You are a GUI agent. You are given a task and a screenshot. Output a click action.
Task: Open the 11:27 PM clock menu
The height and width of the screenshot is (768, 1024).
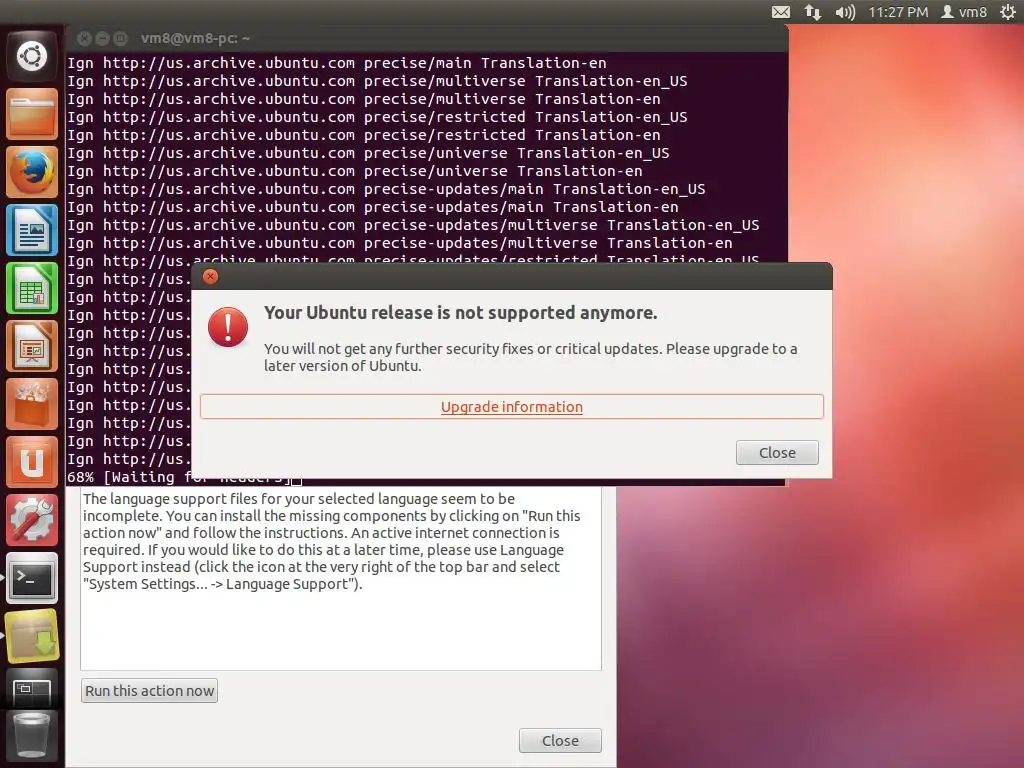(898, 12)
